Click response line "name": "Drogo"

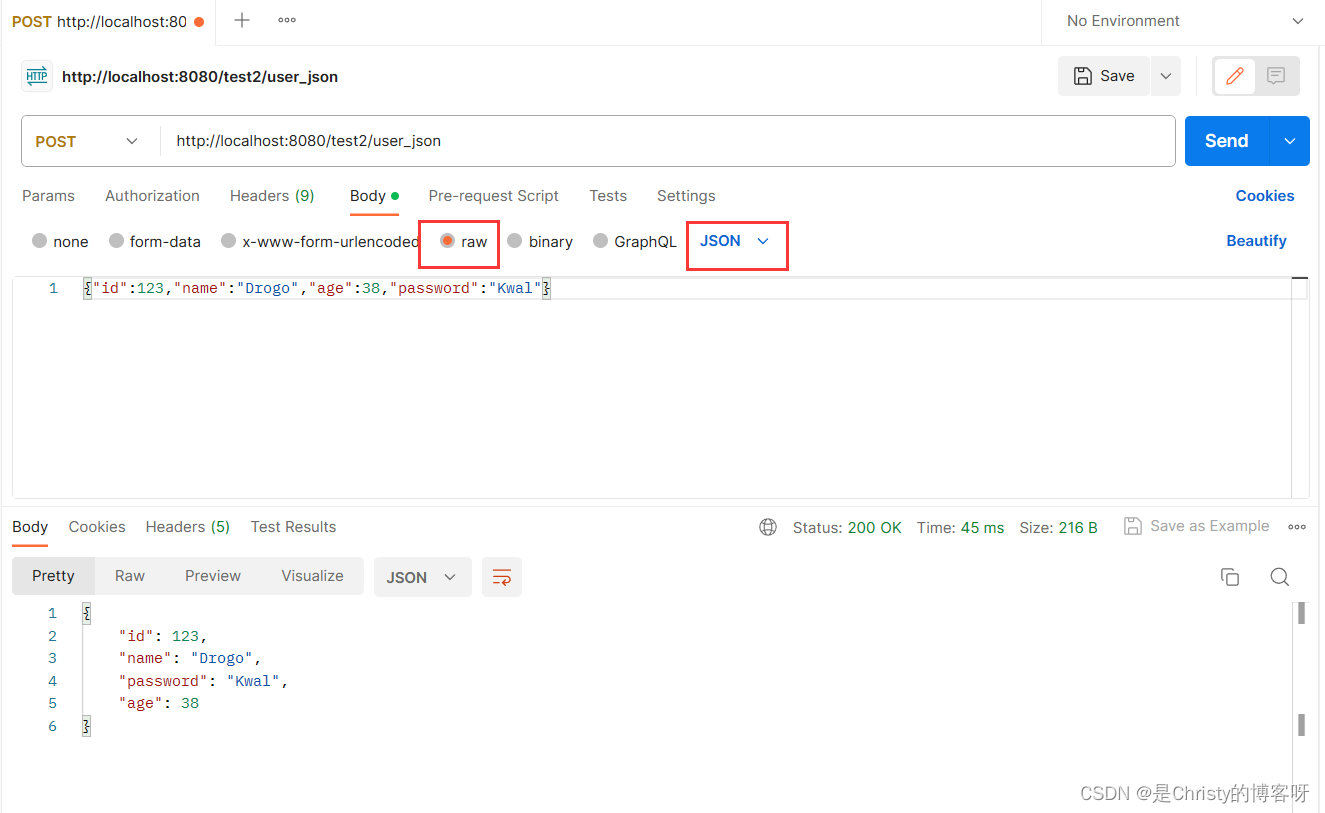190,658
